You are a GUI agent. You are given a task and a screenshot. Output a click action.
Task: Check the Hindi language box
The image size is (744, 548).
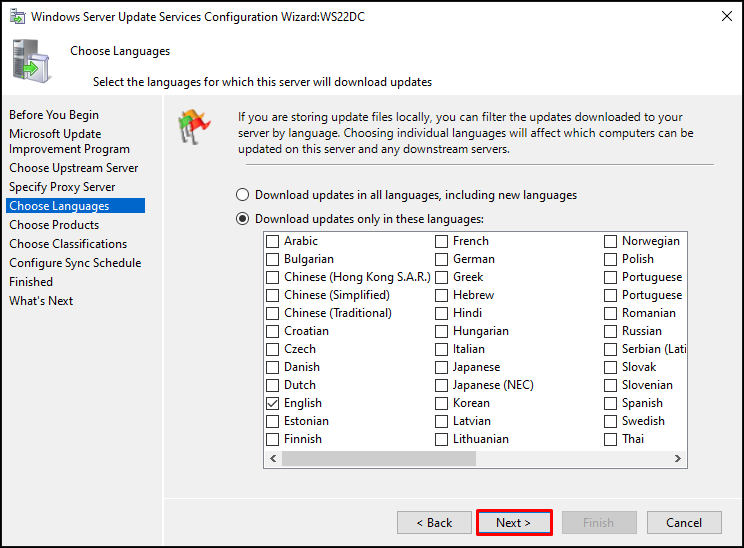[x=441, y=314]
